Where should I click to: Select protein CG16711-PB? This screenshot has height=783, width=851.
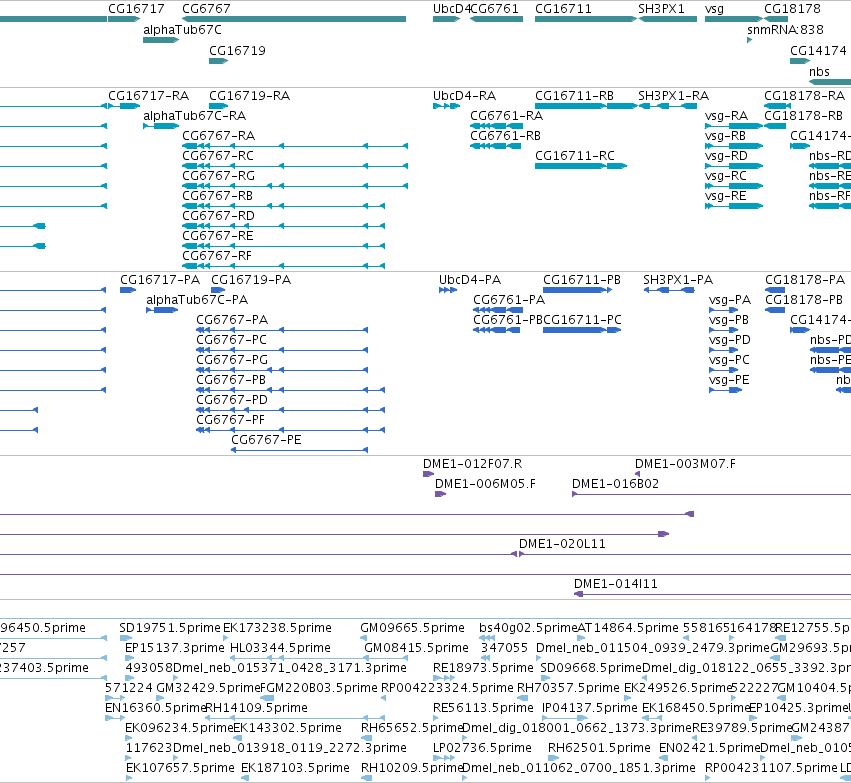click(x=582, y=280)
